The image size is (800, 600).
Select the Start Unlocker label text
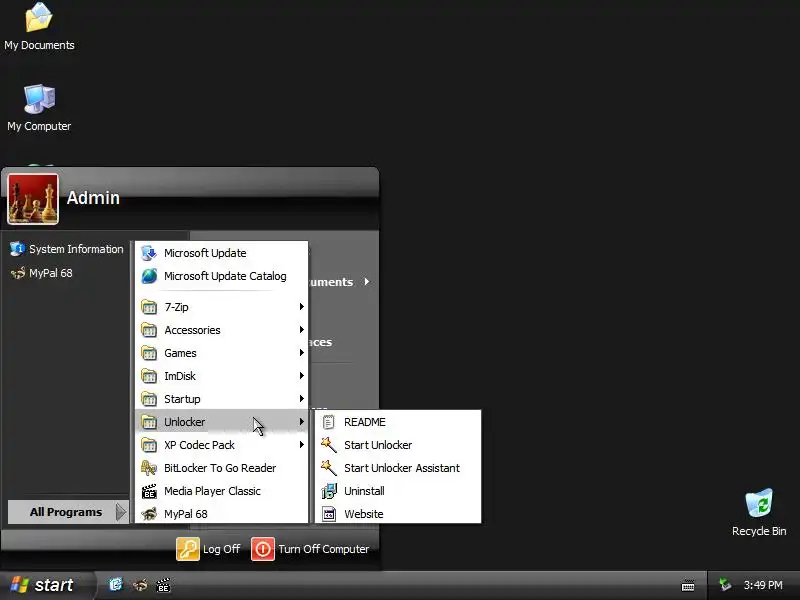tap(378, 445)
